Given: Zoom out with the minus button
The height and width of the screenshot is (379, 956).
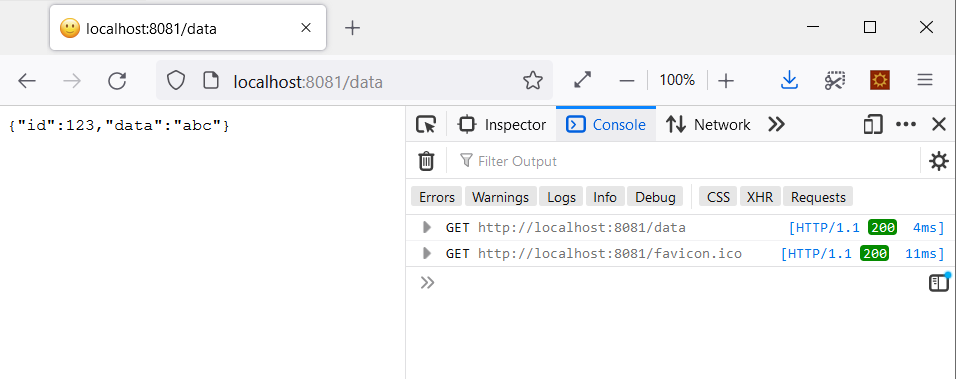Looking at the screenshot, I should coord(627,80).
